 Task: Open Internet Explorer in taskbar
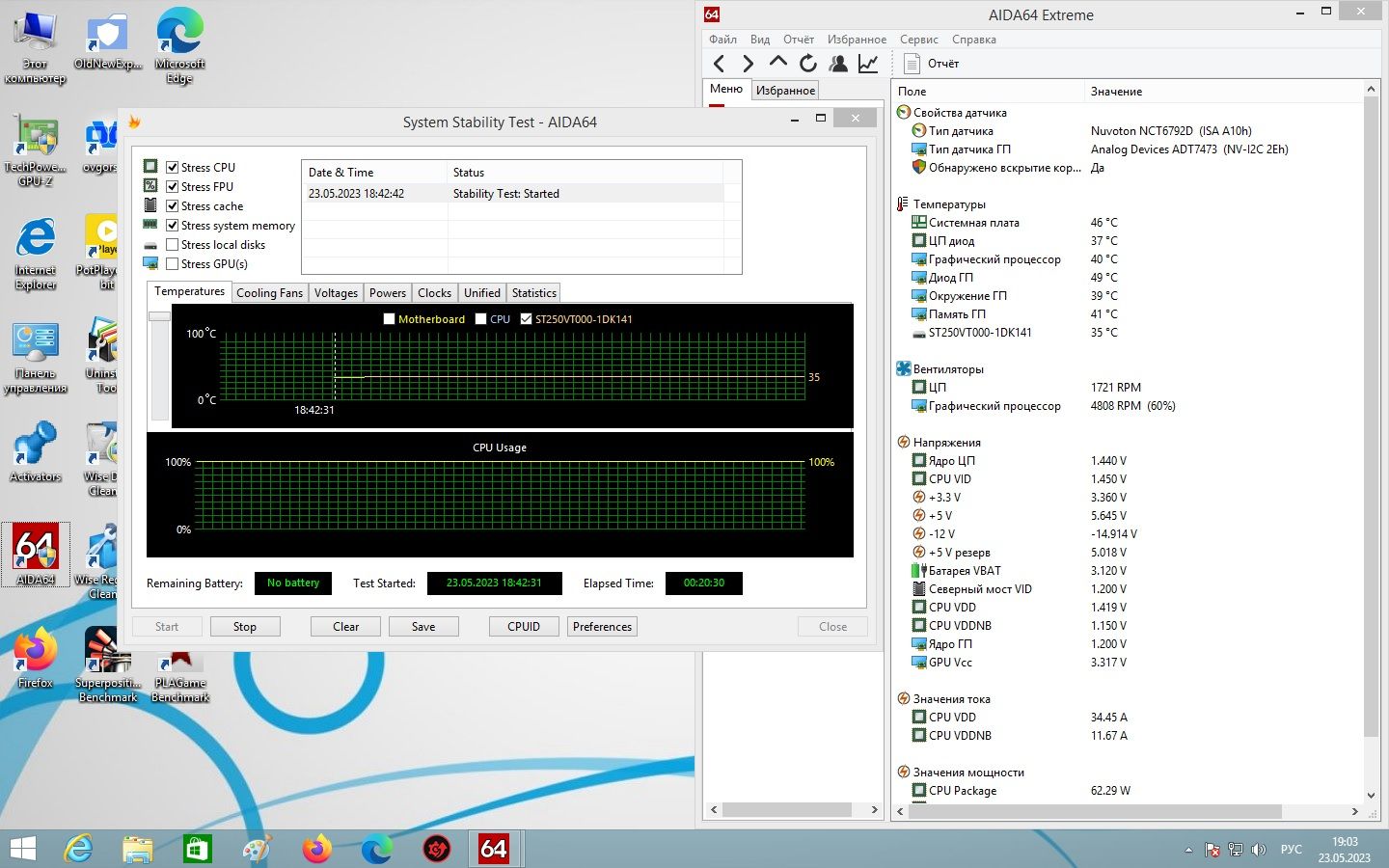(78, 849)
